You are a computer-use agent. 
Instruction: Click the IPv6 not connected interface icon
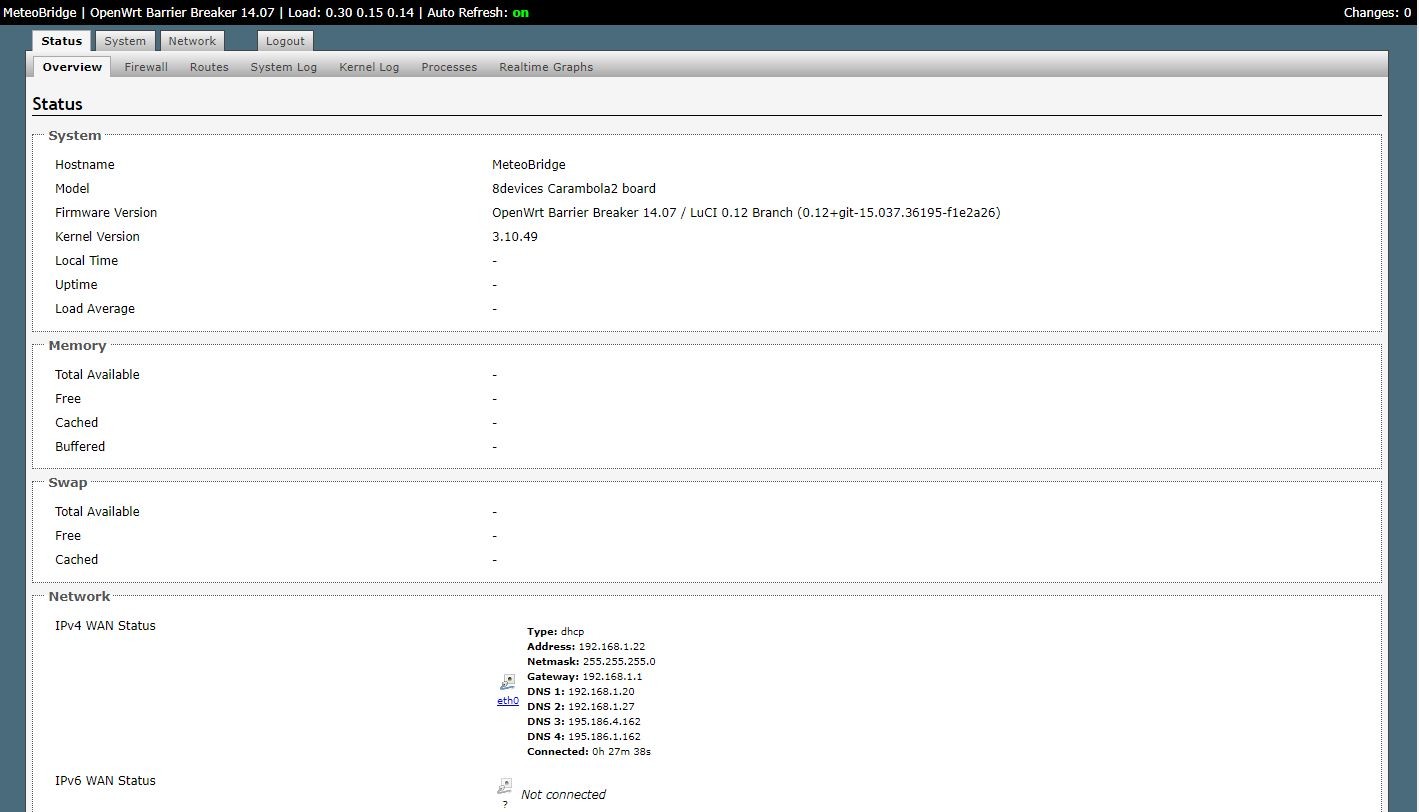(x=504, y=785)
